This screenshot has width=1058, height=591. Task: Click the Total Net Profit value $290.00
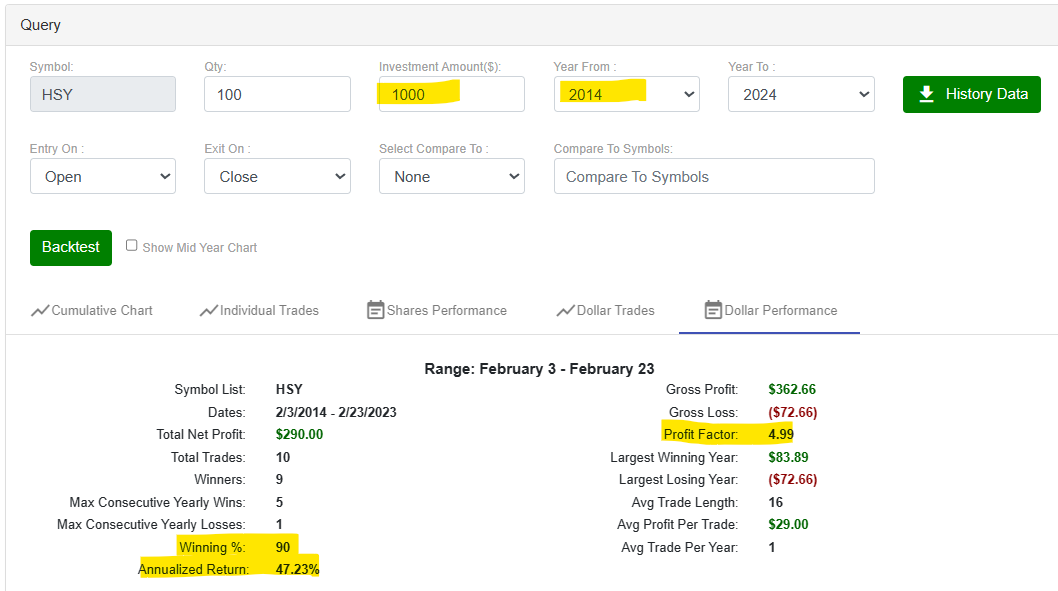300,434
